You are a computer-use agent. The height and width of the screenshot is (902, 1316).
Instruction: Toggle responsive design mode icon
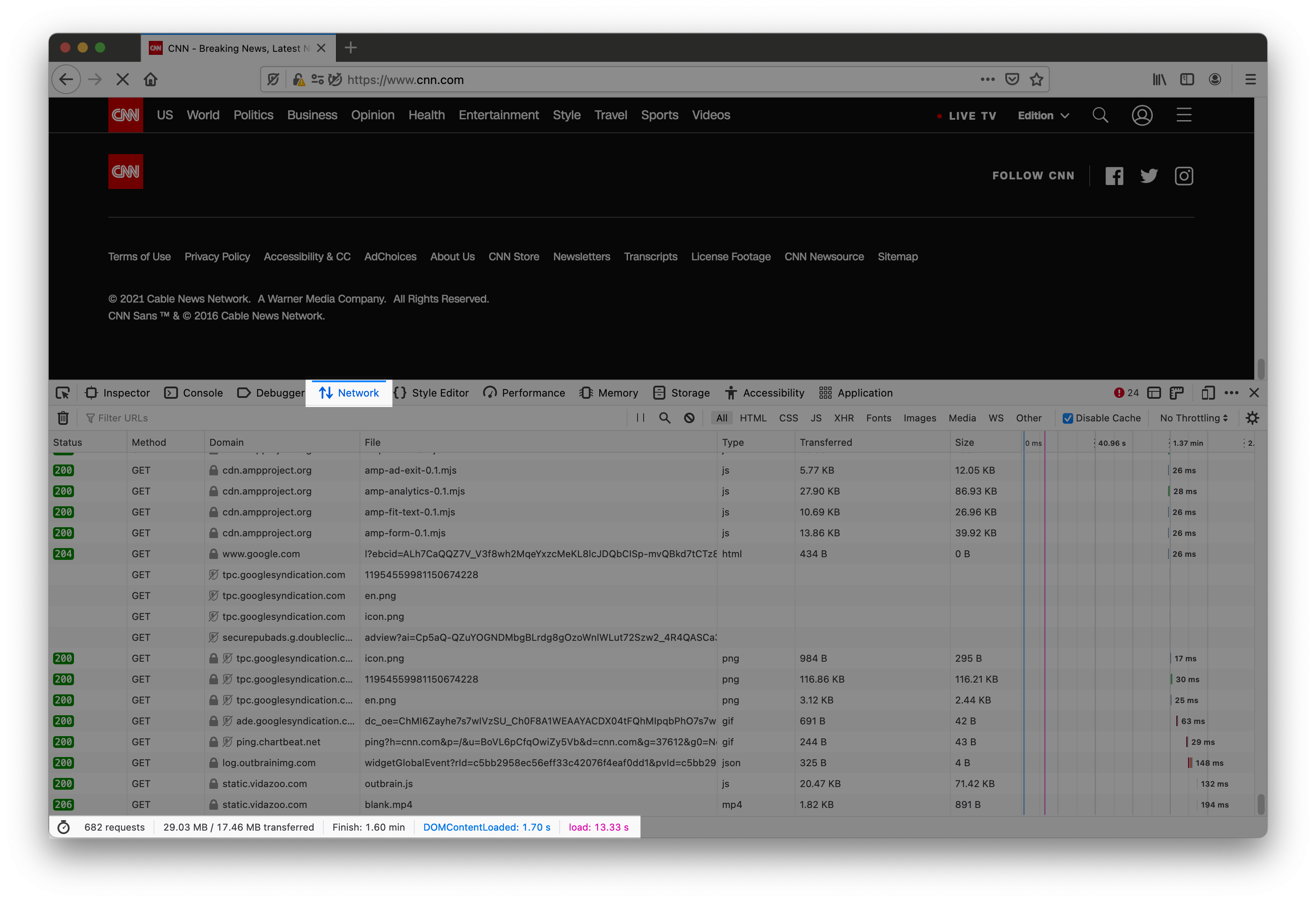point(1207,393)
